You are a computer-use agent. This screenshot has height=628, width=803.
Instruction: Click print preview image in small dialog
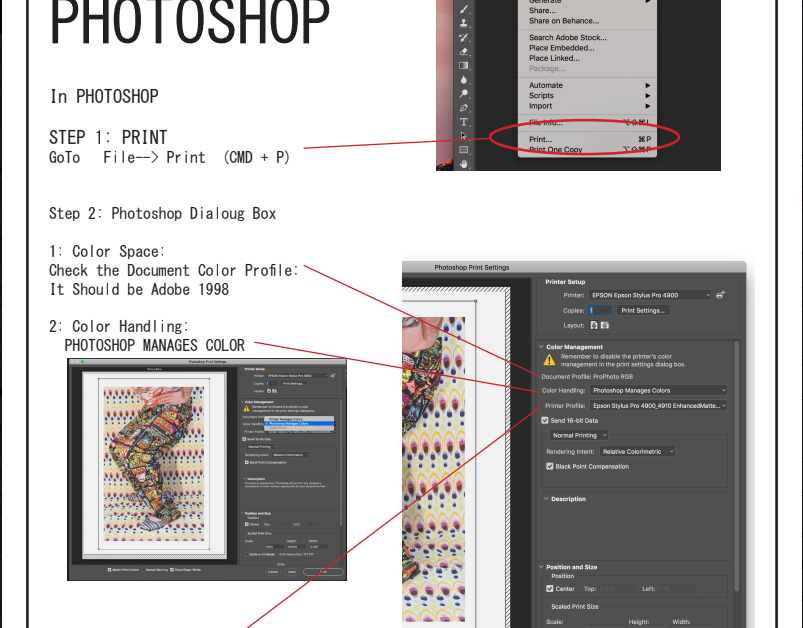(x=154, y=464)
